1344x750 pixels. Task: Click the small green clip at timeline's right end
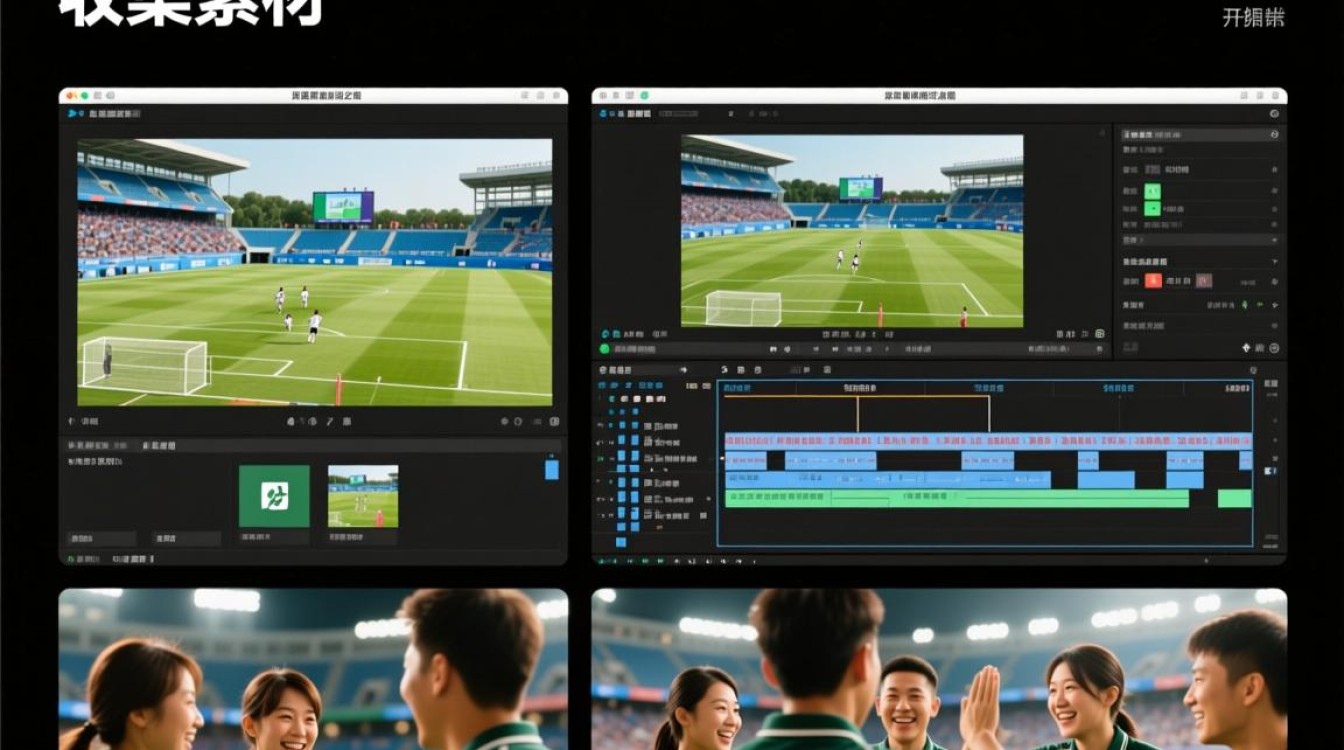pyautogui.click(x=1234, y=498)
